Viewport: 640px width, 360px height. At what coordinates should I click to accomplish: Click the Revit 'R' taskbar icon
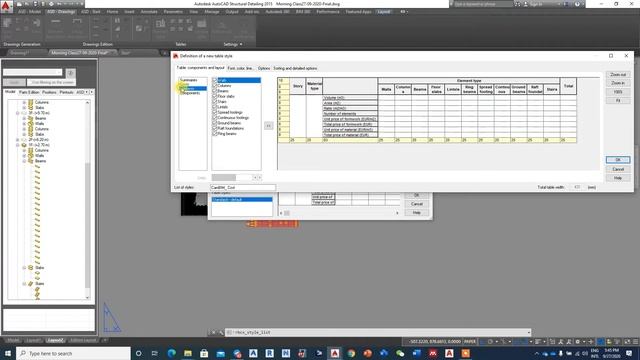click(x=269, y=353)
